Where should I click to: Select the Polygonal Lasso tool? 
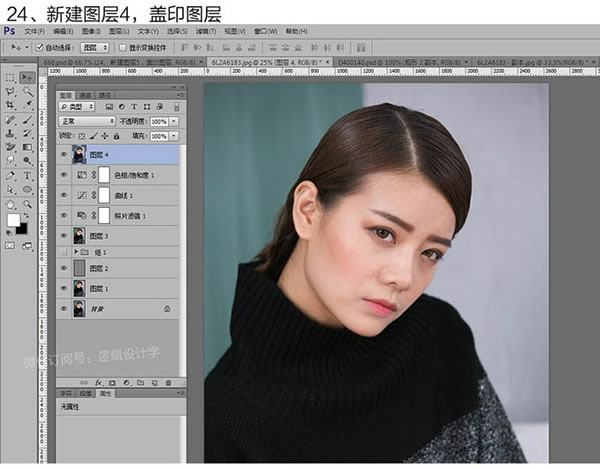[x=10, y=91]
